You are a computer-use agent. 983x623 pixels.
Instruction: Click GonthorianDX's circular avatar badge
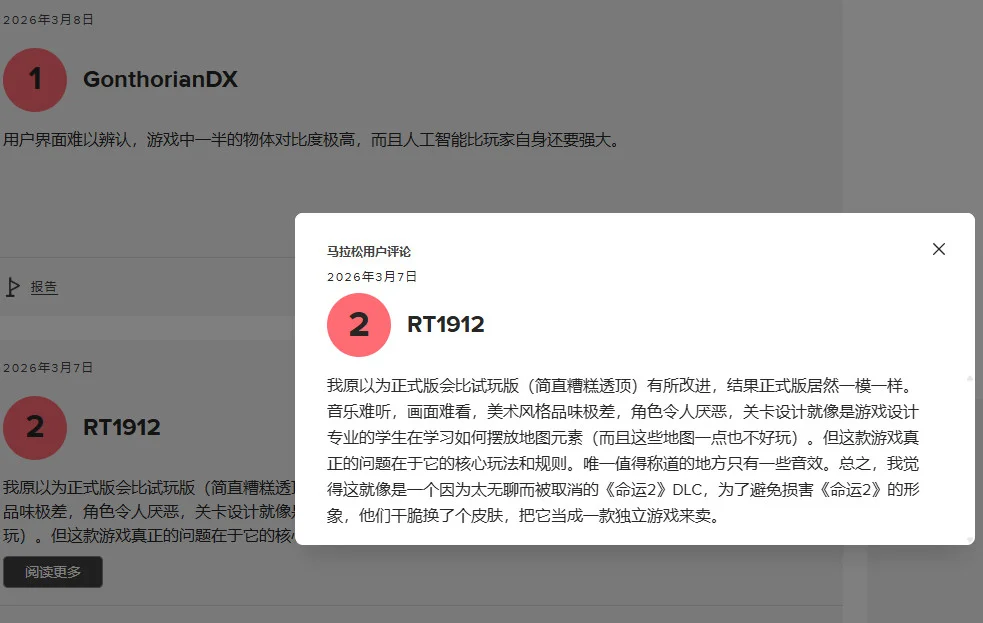(35, 80)
